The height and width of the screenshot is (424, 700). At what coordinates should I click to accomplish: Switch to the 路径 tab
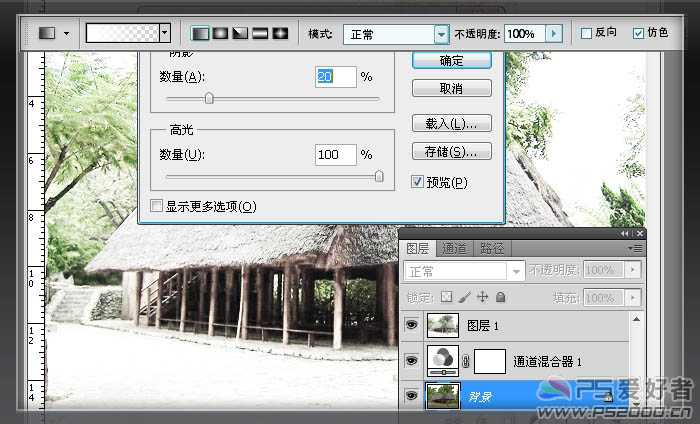point(492,249)
